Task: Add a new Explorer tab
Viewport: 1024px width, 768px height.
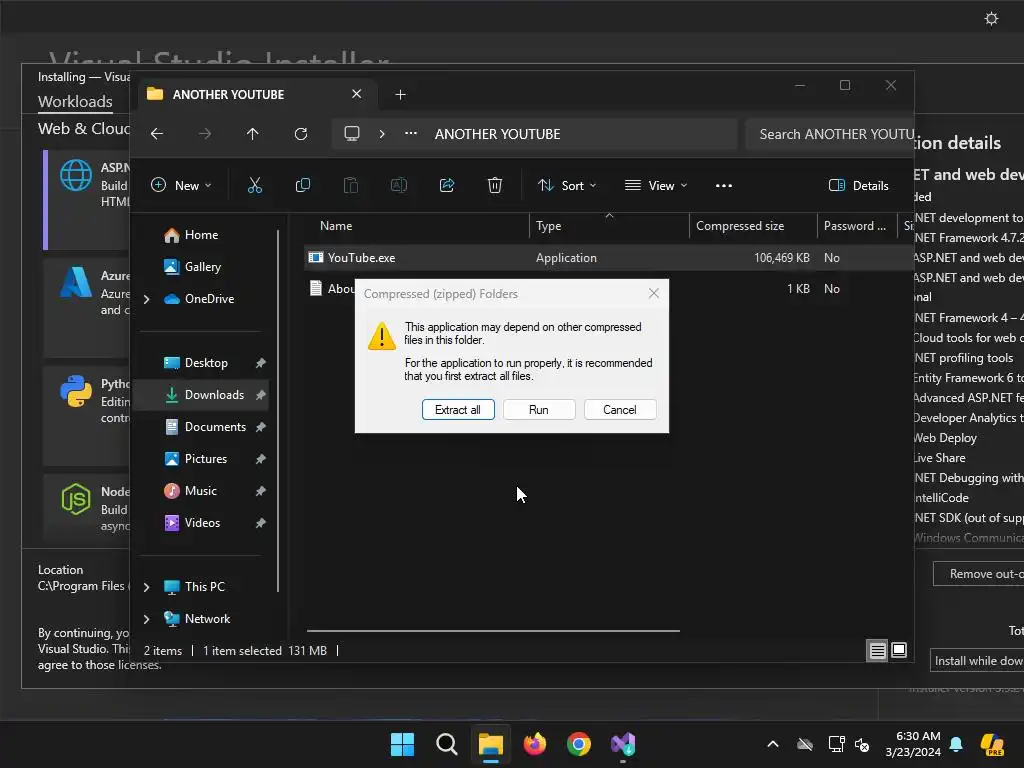Action: click(x=400, y=95)
